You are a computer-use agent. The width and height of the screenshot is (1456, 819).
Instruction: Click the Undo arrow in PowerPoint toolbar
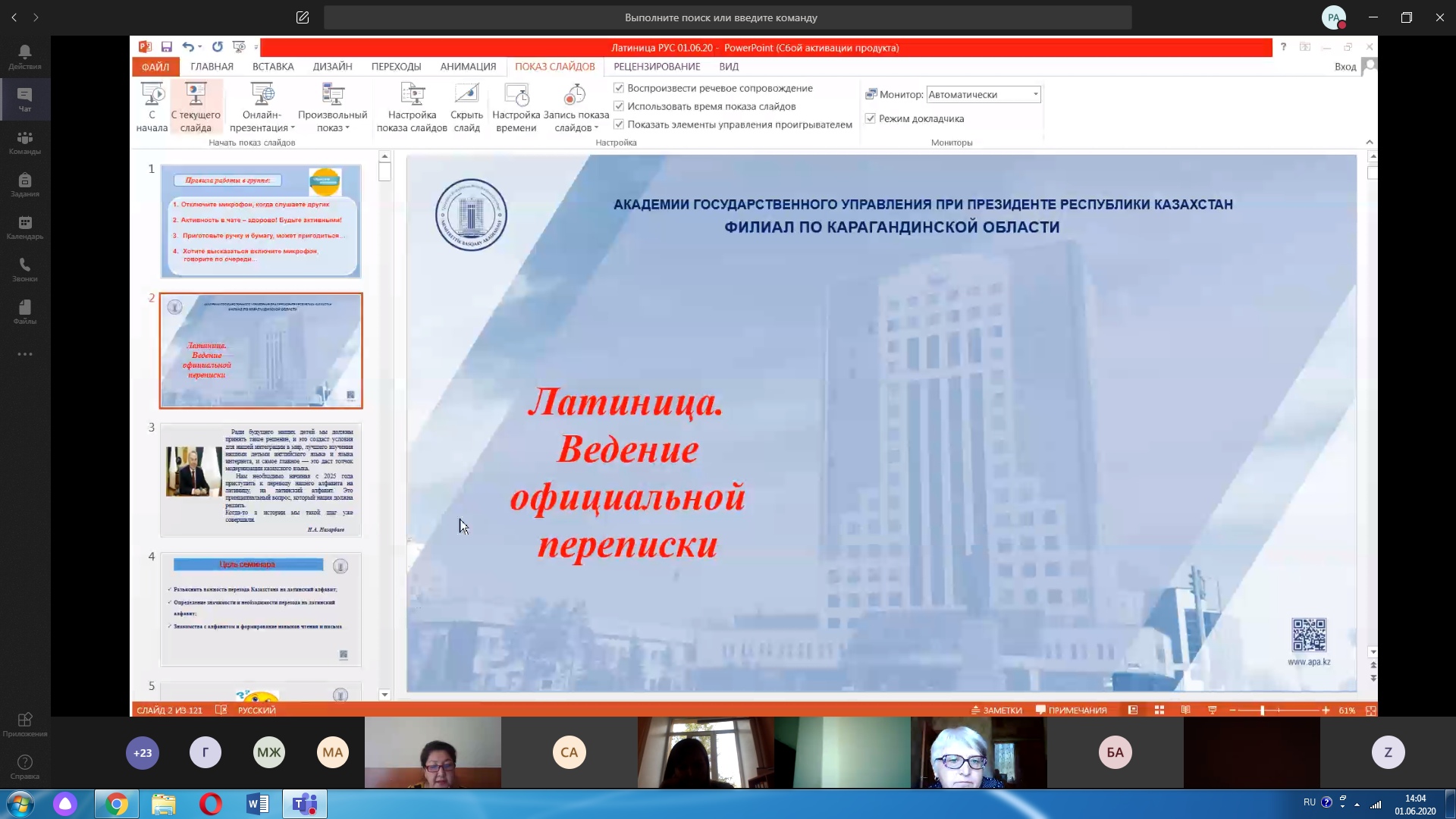187,47
